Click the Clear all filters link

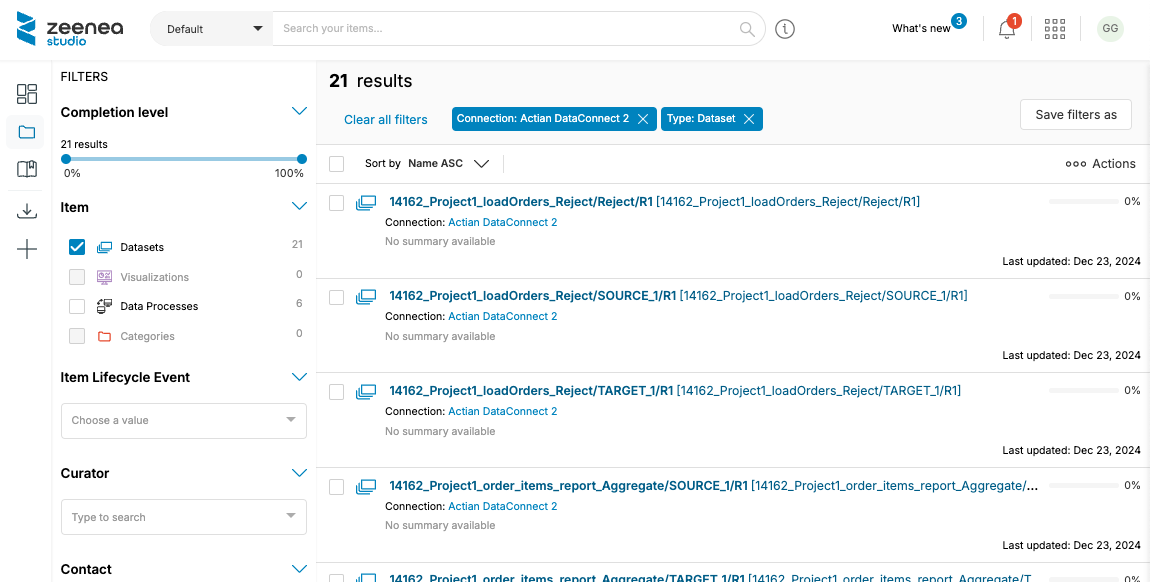(x=385, y=120)
